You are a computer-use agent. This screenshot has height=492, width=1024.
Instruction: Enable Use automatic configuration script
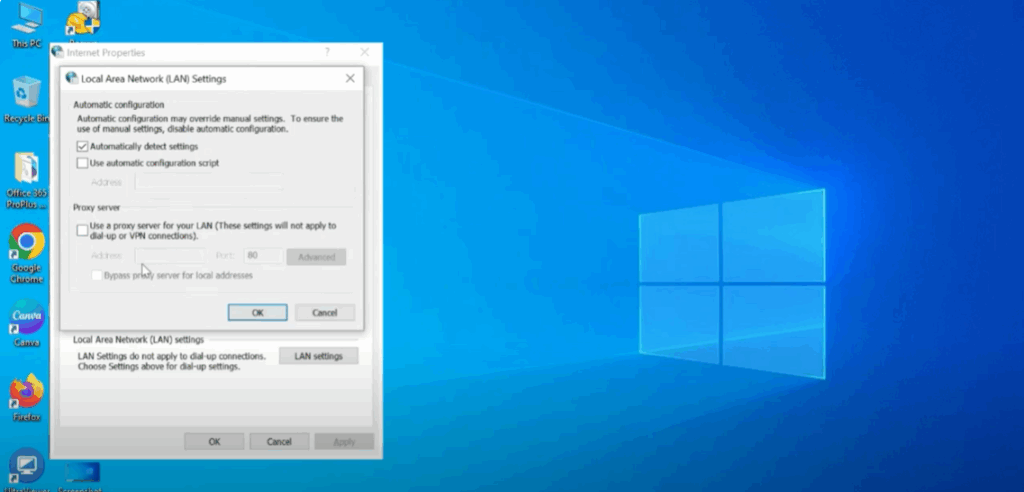tap(82, 163)
